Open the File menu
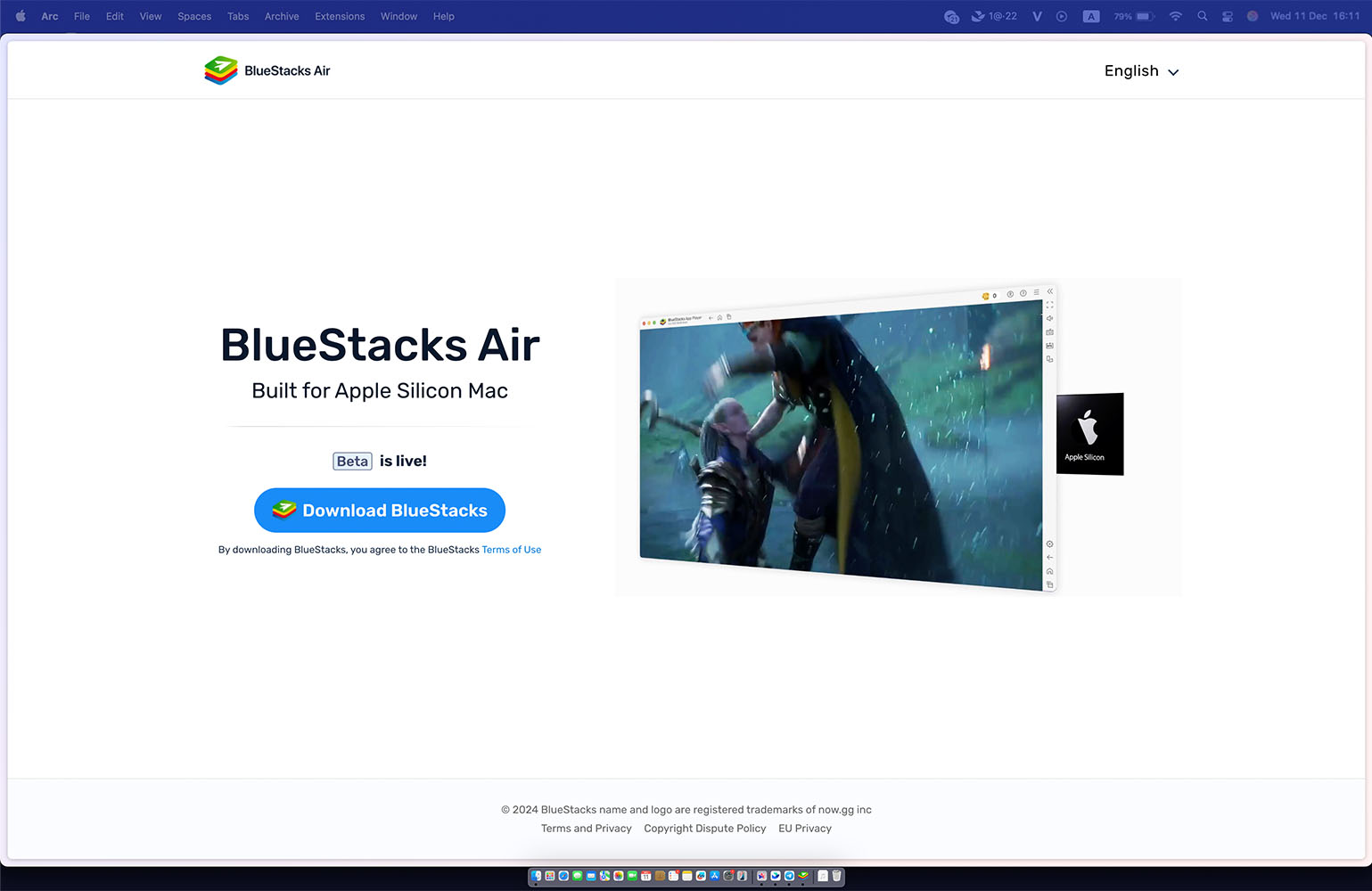 [x=82, y=16]
